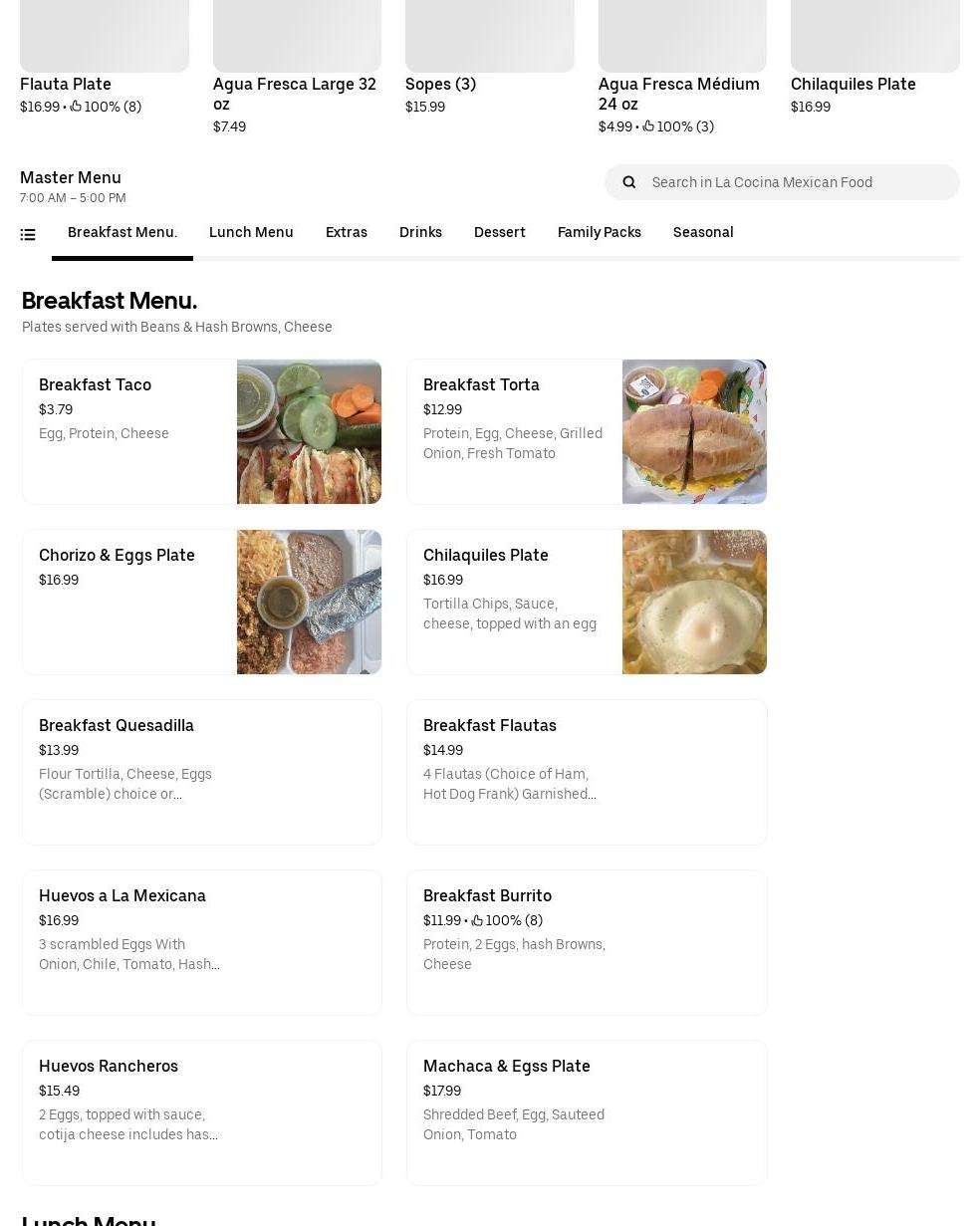Click thumbs-up rating on Flauta Plate

(x=76, y=107)
